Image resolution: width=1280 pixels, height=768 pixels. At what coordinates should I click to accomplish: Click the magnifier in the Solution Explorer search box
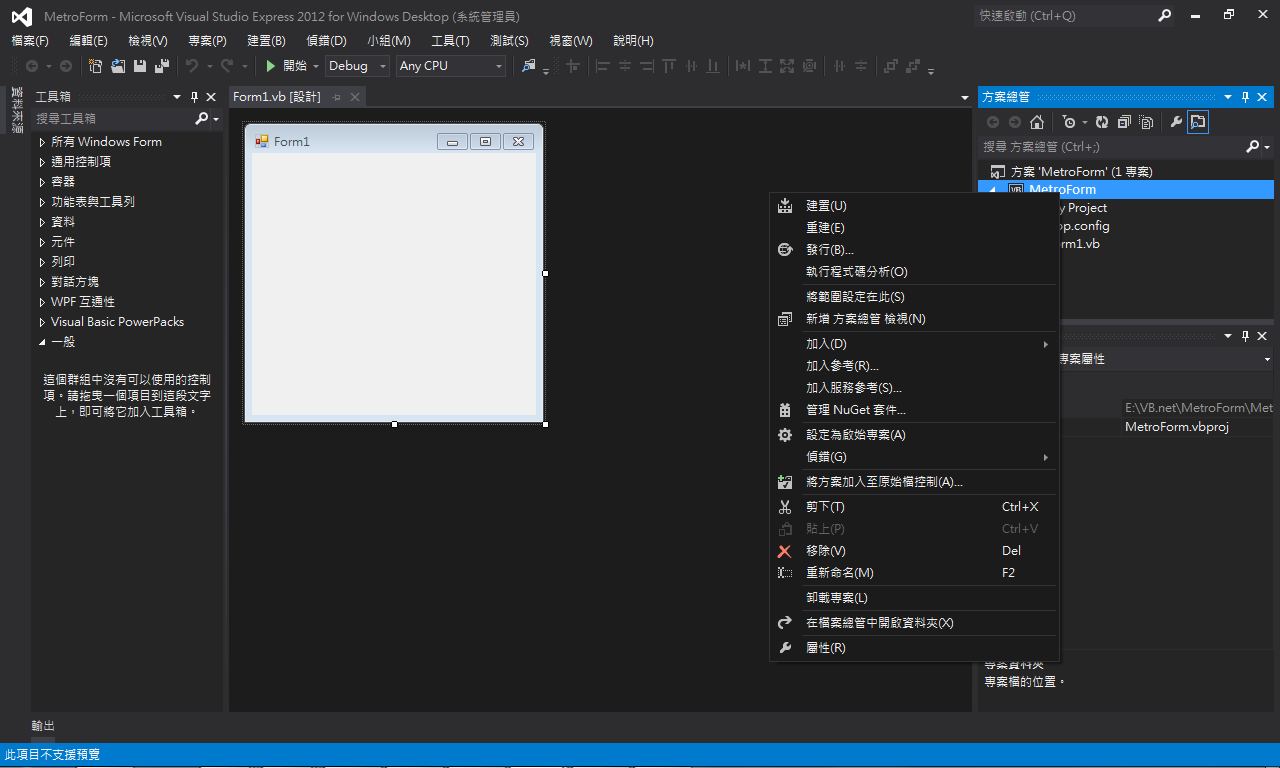tap(1253, 147)
